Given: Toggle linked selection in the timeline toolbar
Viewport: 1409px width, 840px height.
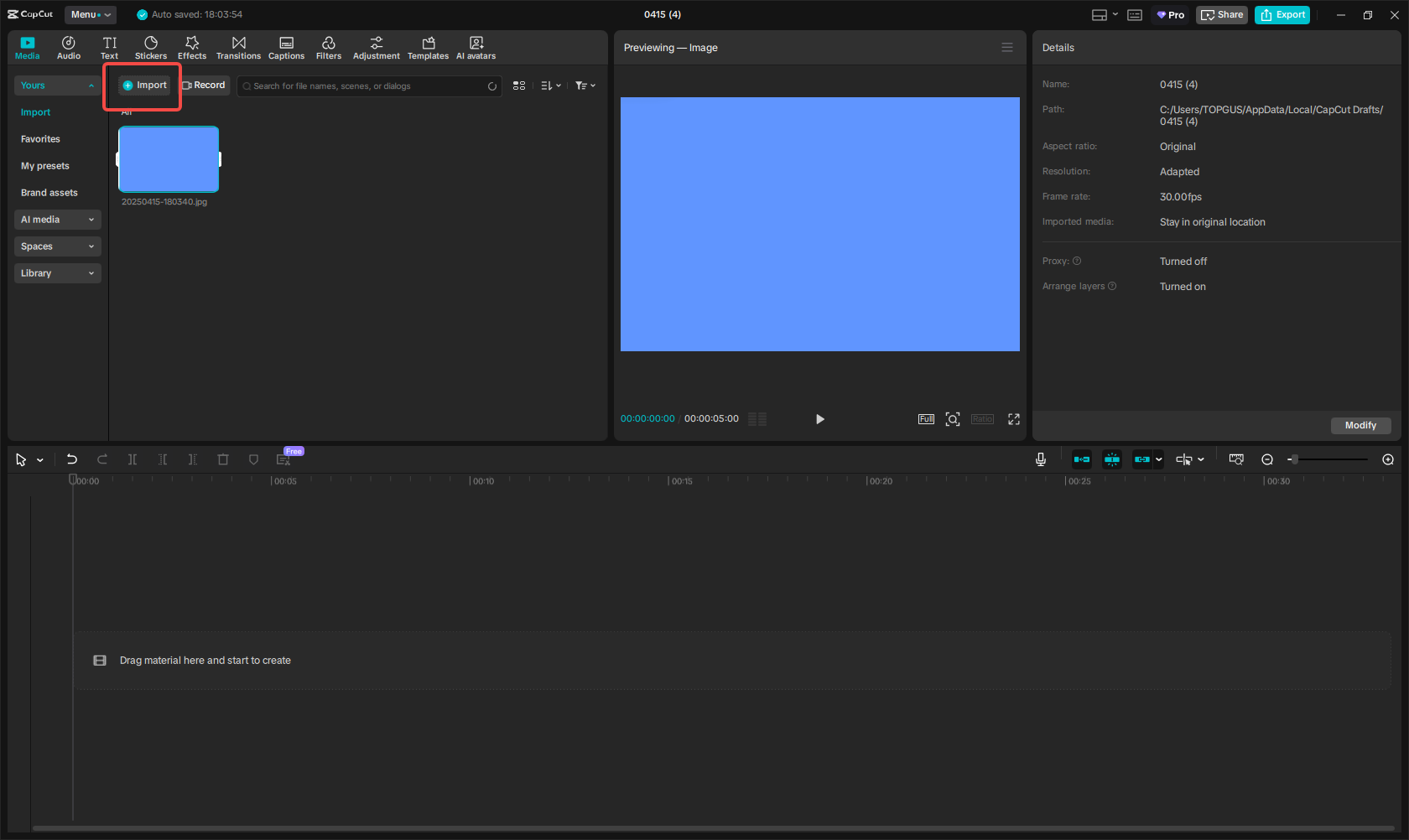Looking at the screenshot, I should point(1142,459).
